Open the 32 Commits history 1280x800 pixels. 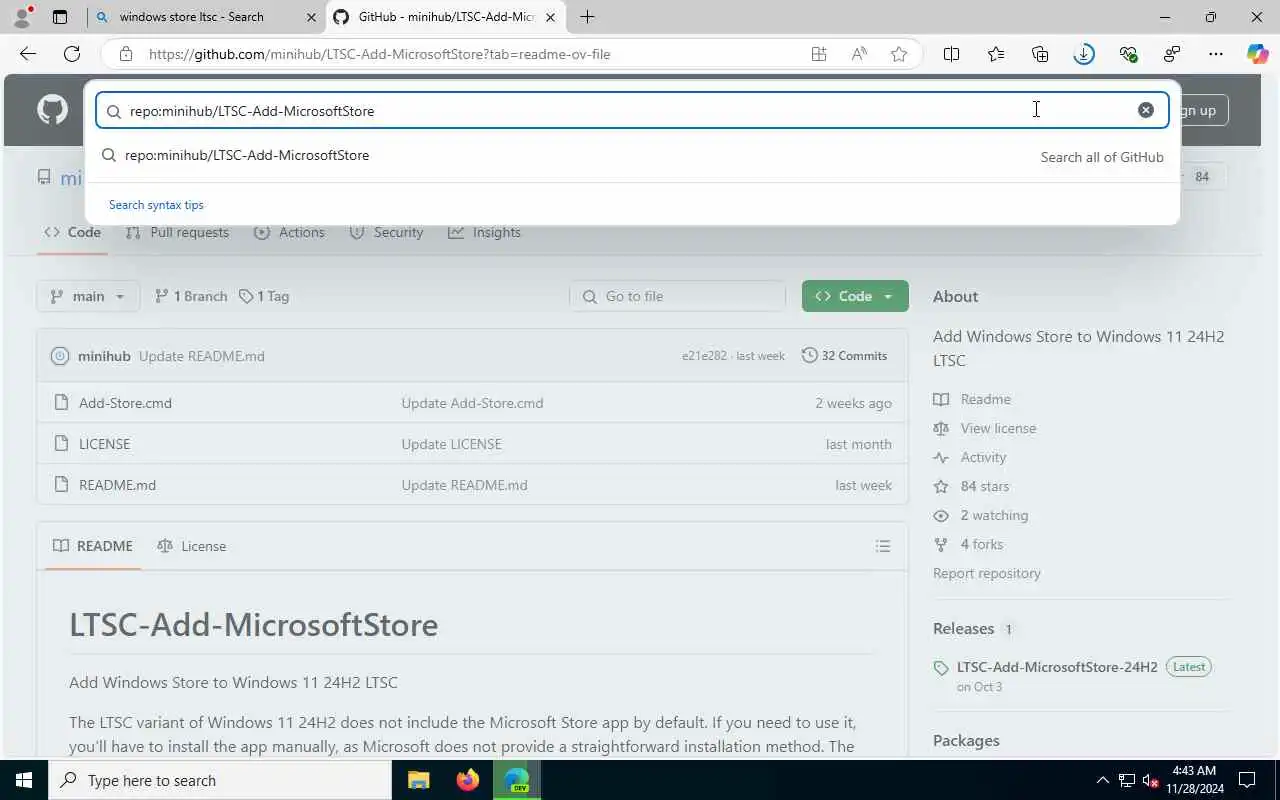[x=845, y=356]
